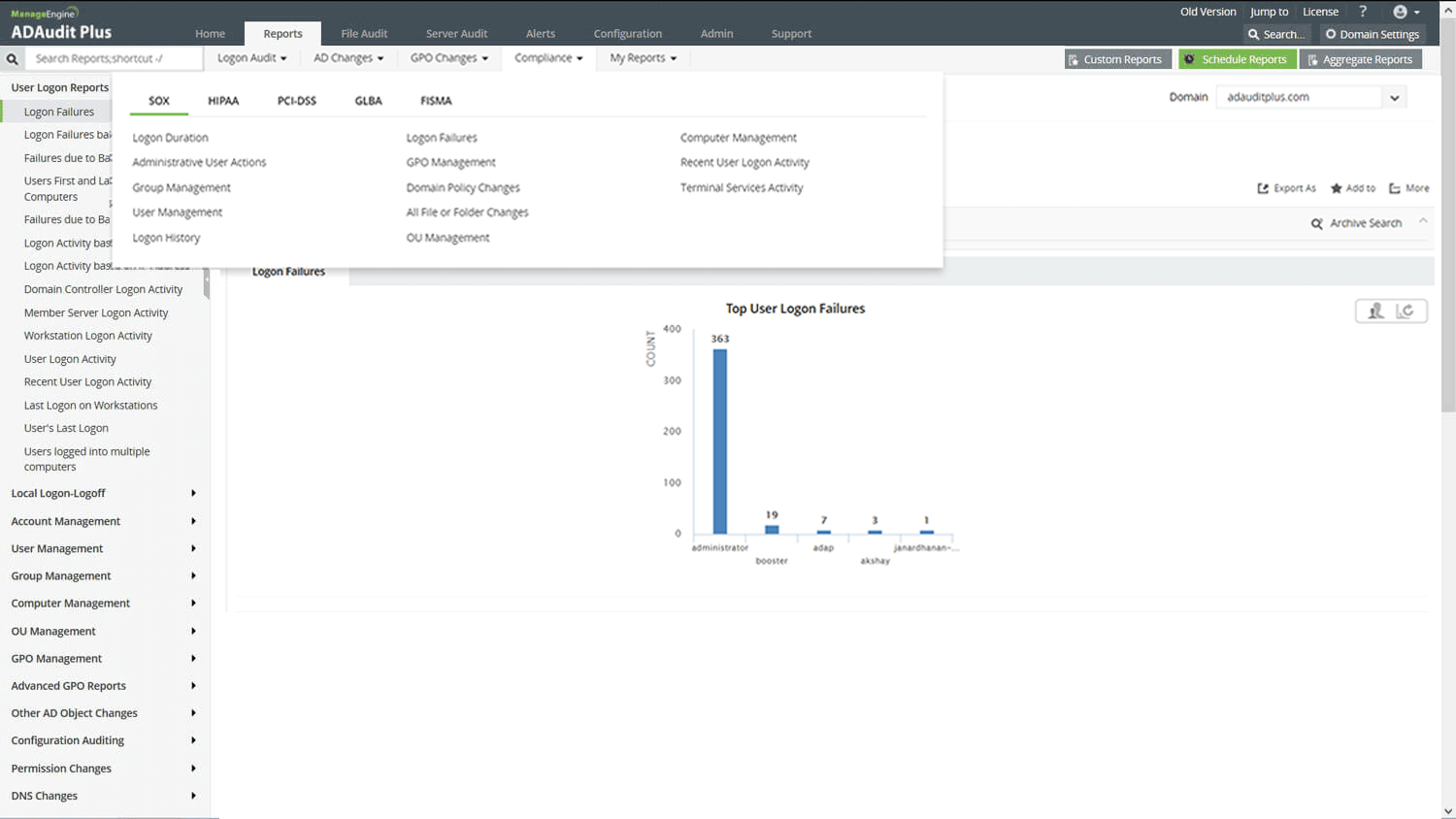
Task: Click the administrator bar in chart
Action: pos(719,442)
